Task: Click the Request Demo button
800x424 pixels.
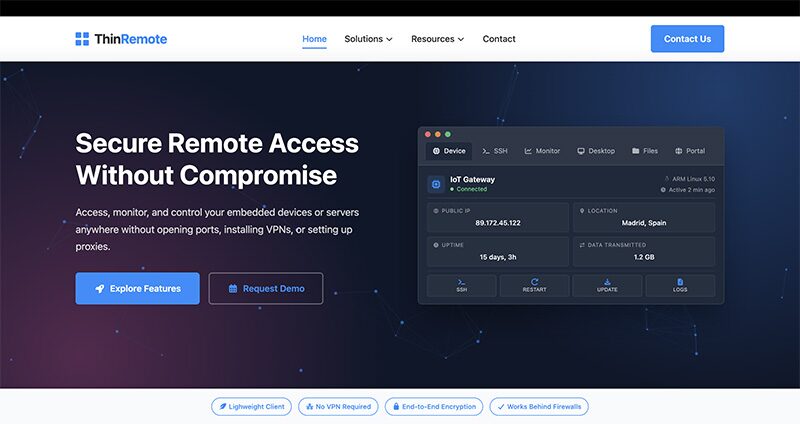Action: [x=266, y=288]
